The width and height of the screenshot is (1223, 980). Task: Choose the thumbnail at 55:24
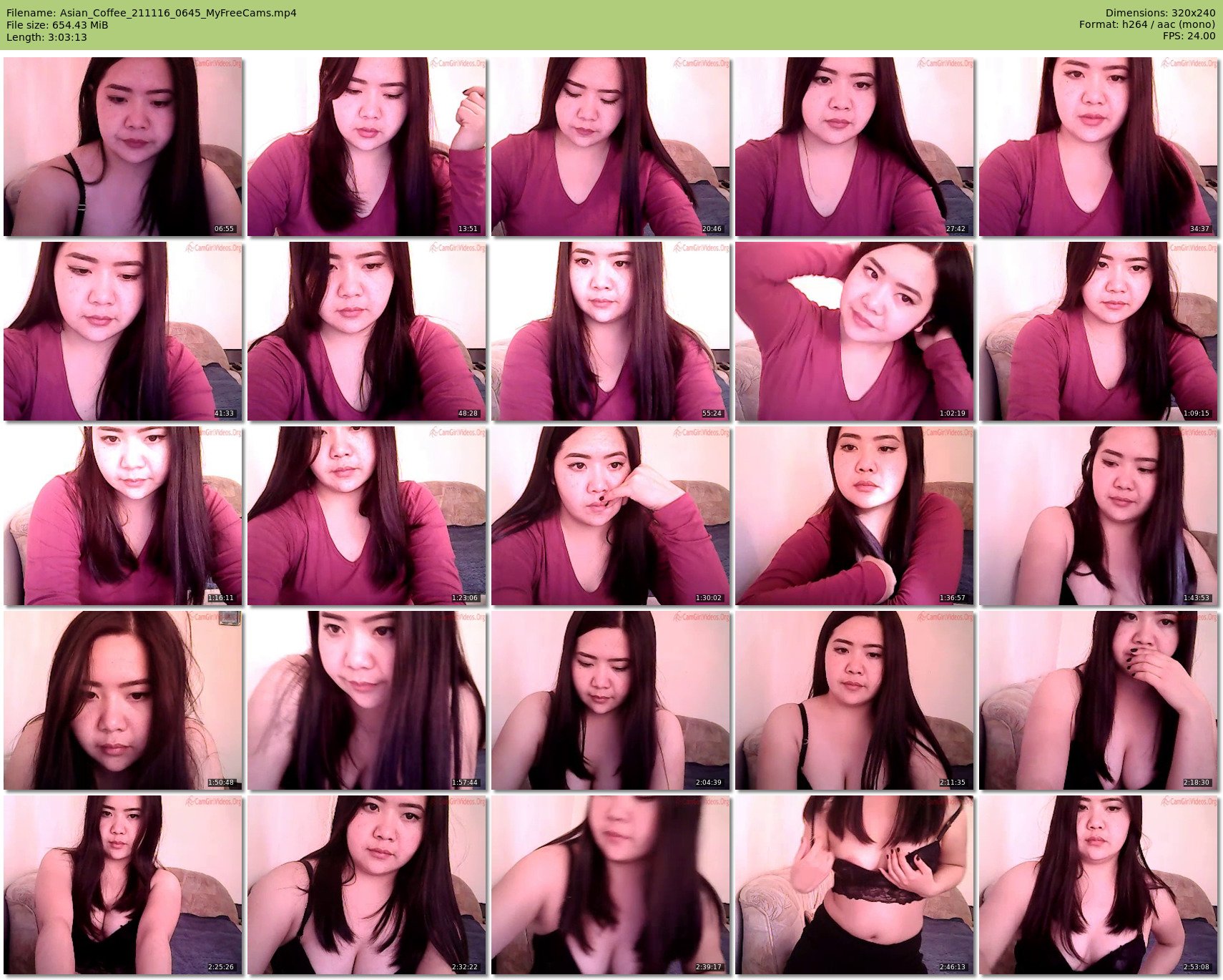[611, 331]
